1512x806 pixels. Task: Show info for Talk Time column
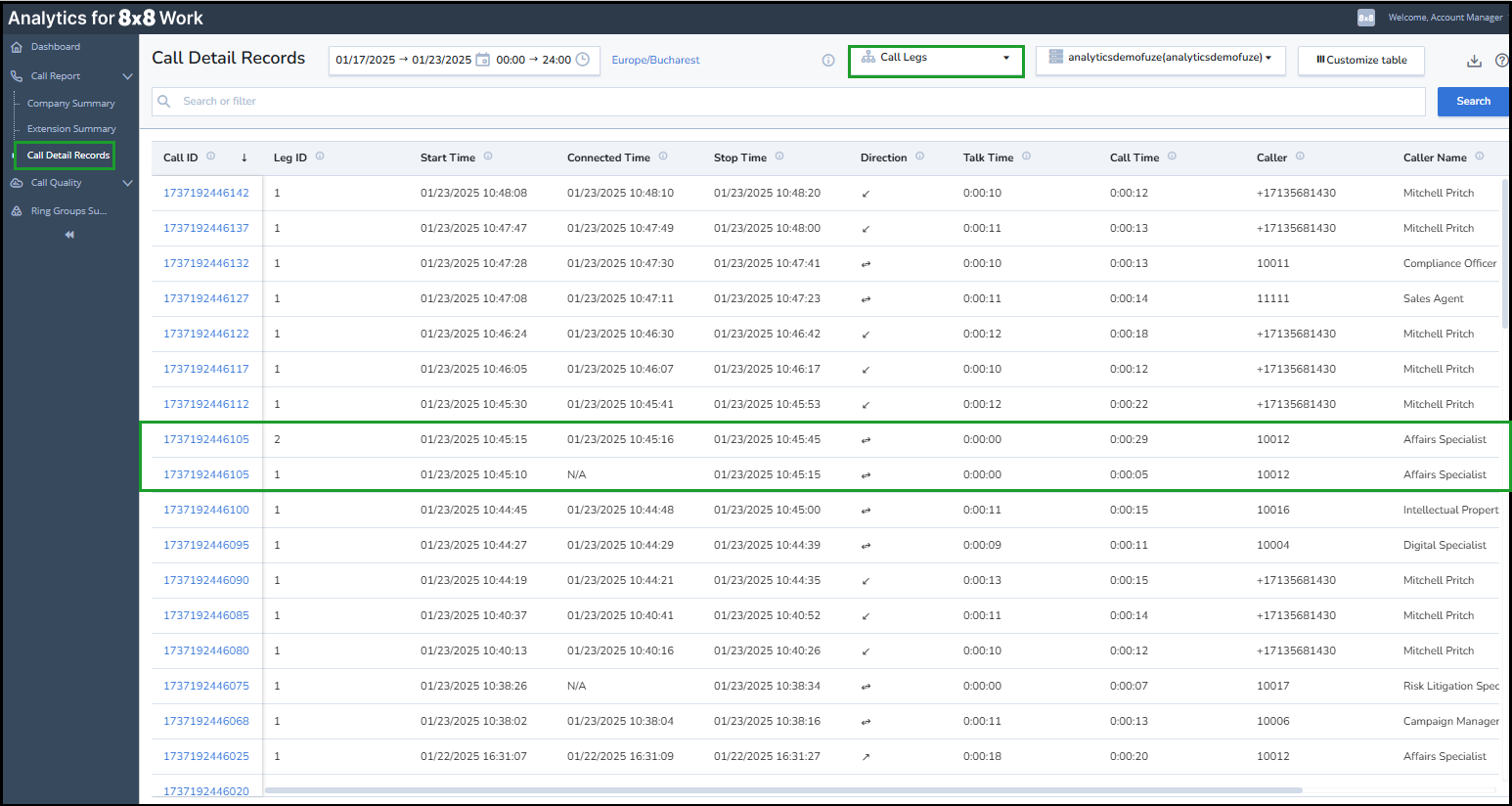(1026, 157)
